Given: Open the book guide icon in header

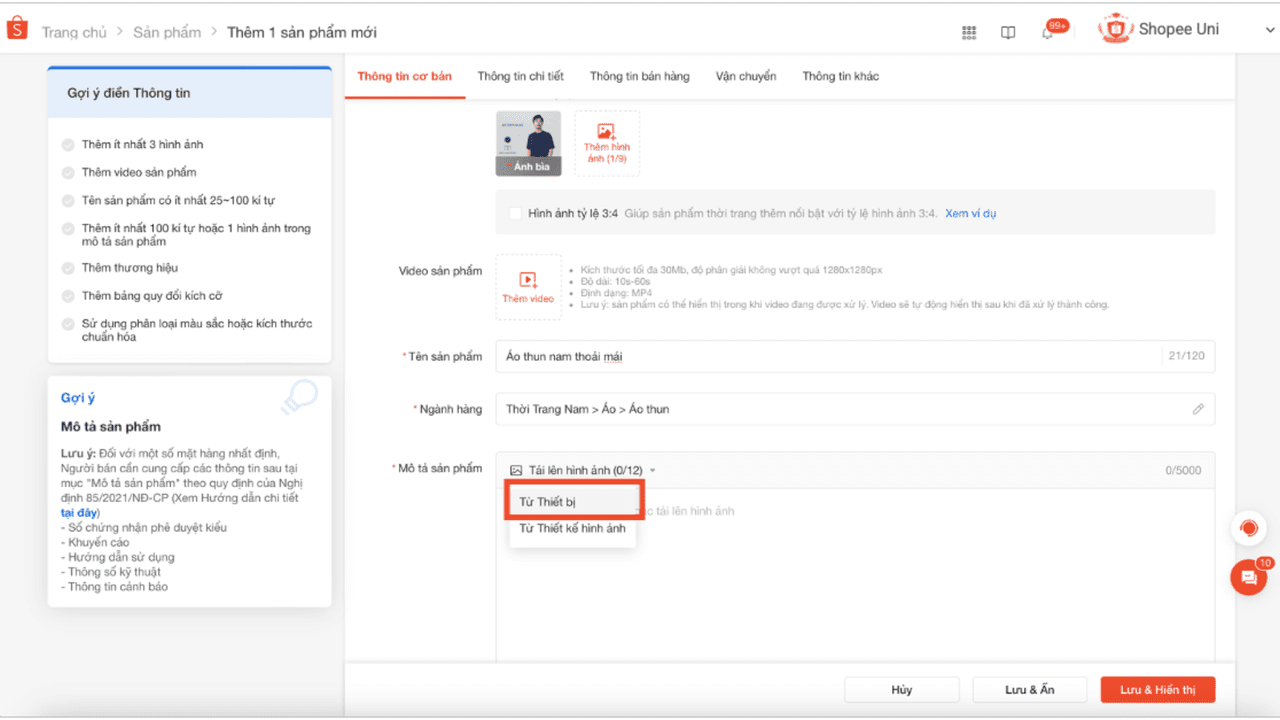Looking at the screenshot, I should pos(1008,32).
